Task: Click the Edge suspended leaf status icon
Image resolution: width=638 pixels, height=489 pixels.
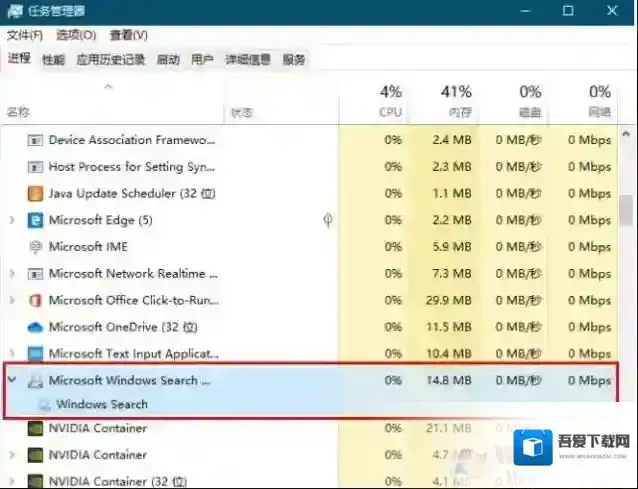Action: coord(328,220)
